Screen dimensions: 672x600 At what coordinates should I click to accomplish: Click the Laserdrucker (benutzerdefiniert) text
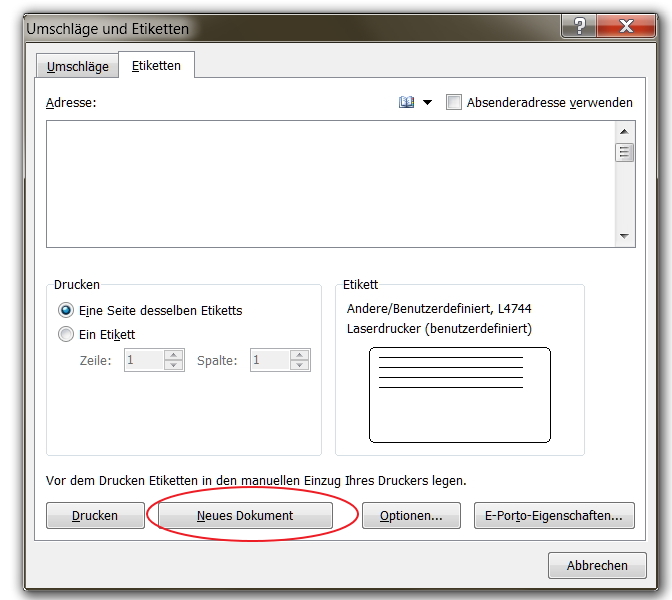click(x=439, y=329)
